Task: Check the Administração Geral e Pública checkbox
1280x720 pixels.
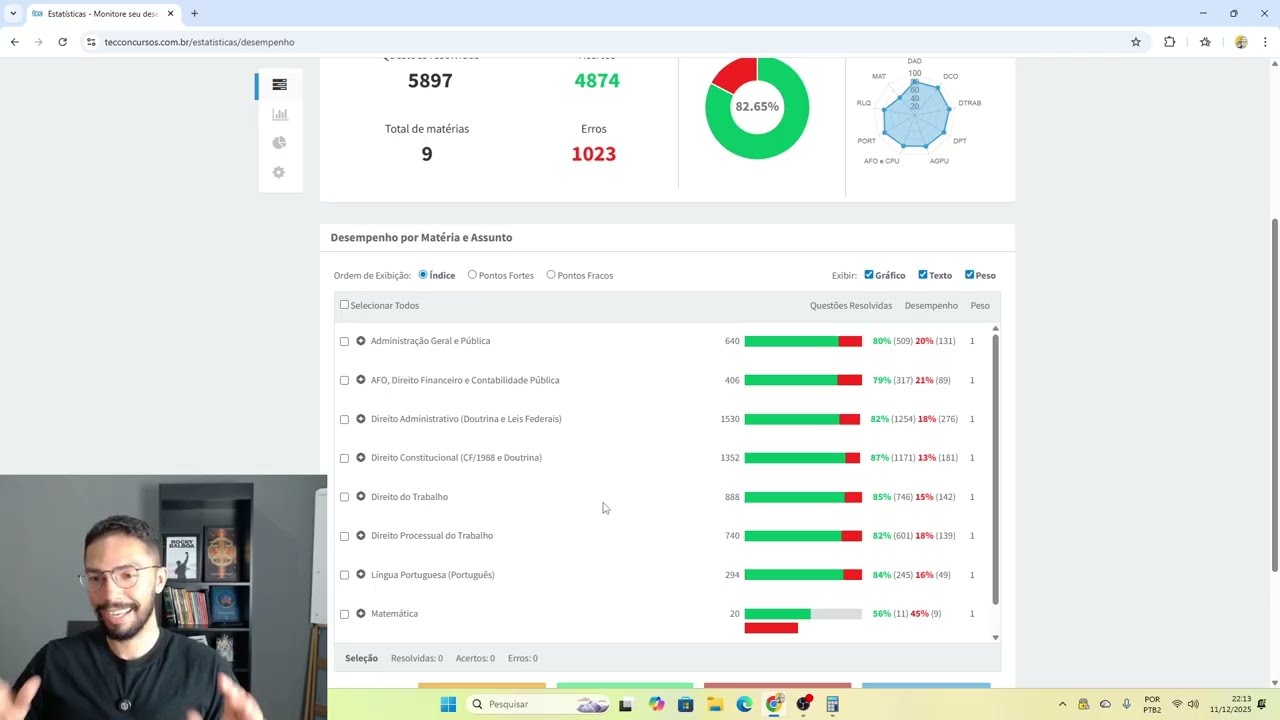Action: (344, 341)
